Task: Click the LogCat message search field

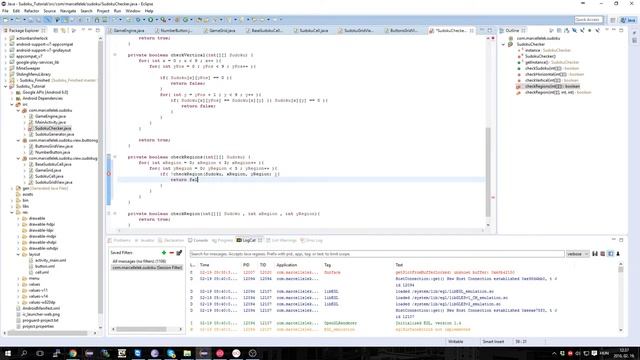Action: coord(377,254)
